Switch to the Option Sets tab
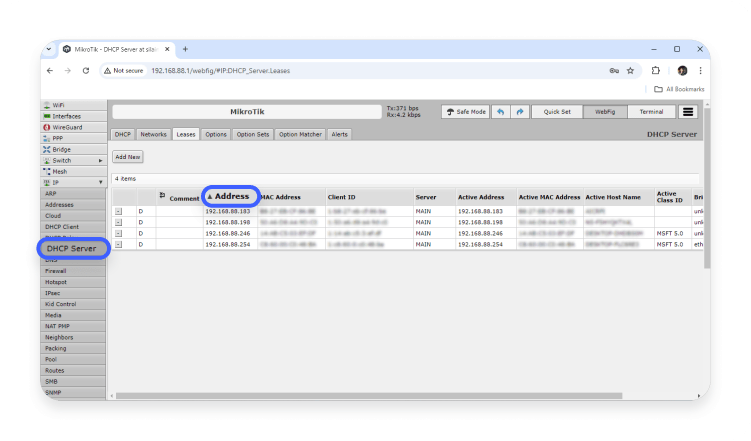This screenshot has height=441, width=751. coord(253,135)
